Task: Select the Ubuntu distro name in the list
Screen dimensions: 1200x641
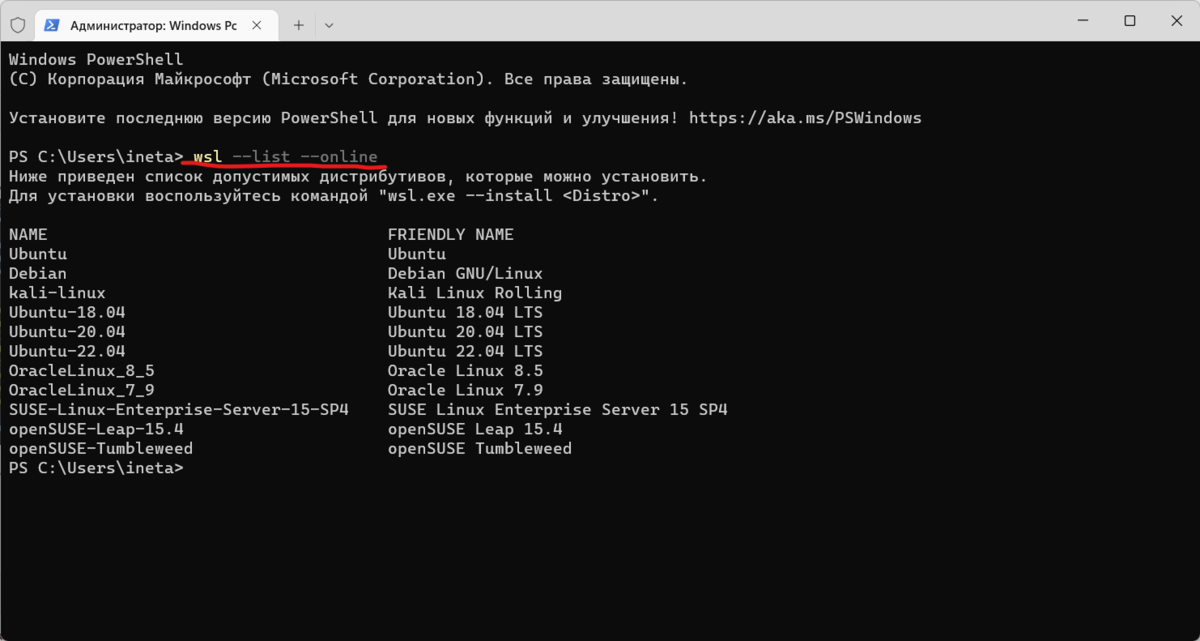Action: tap(37, 253)
